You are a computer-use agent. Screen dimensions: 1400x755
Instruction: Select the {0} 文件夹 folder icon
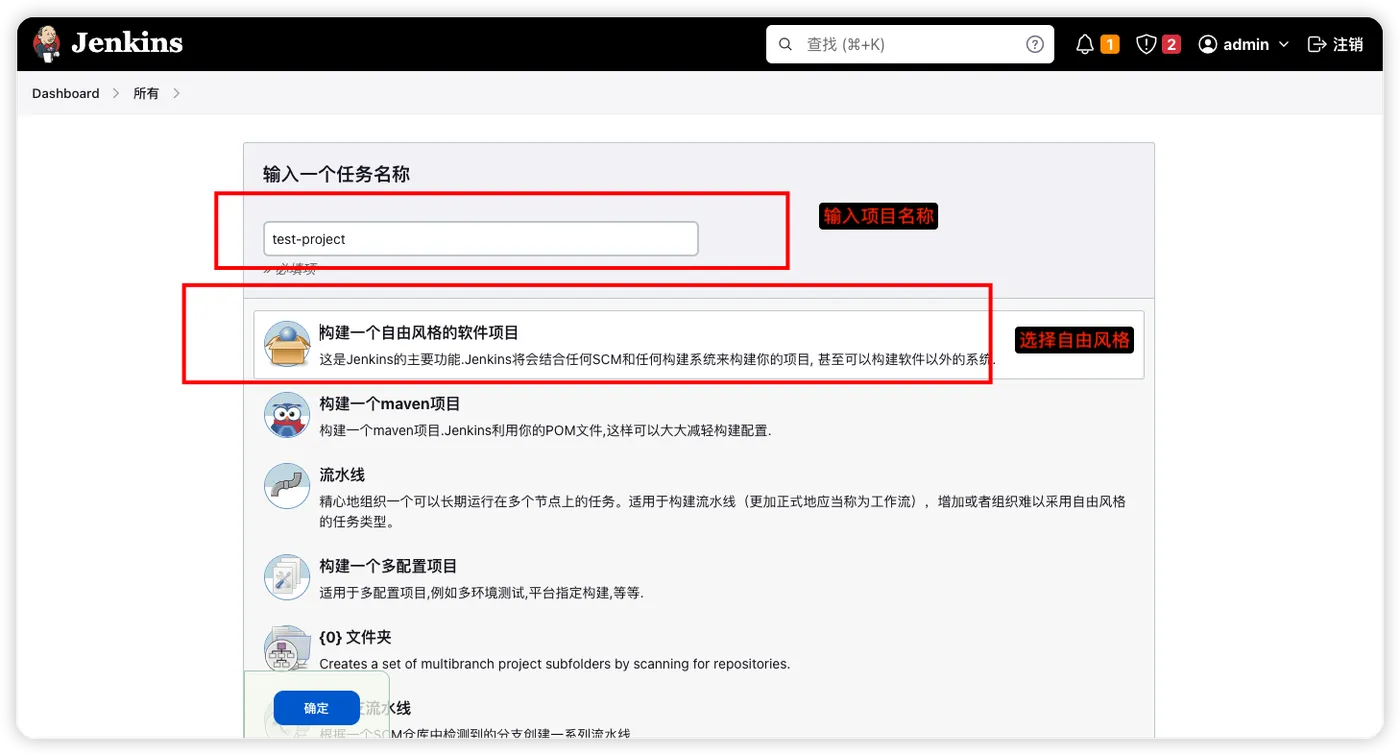(x=287, y=648)
